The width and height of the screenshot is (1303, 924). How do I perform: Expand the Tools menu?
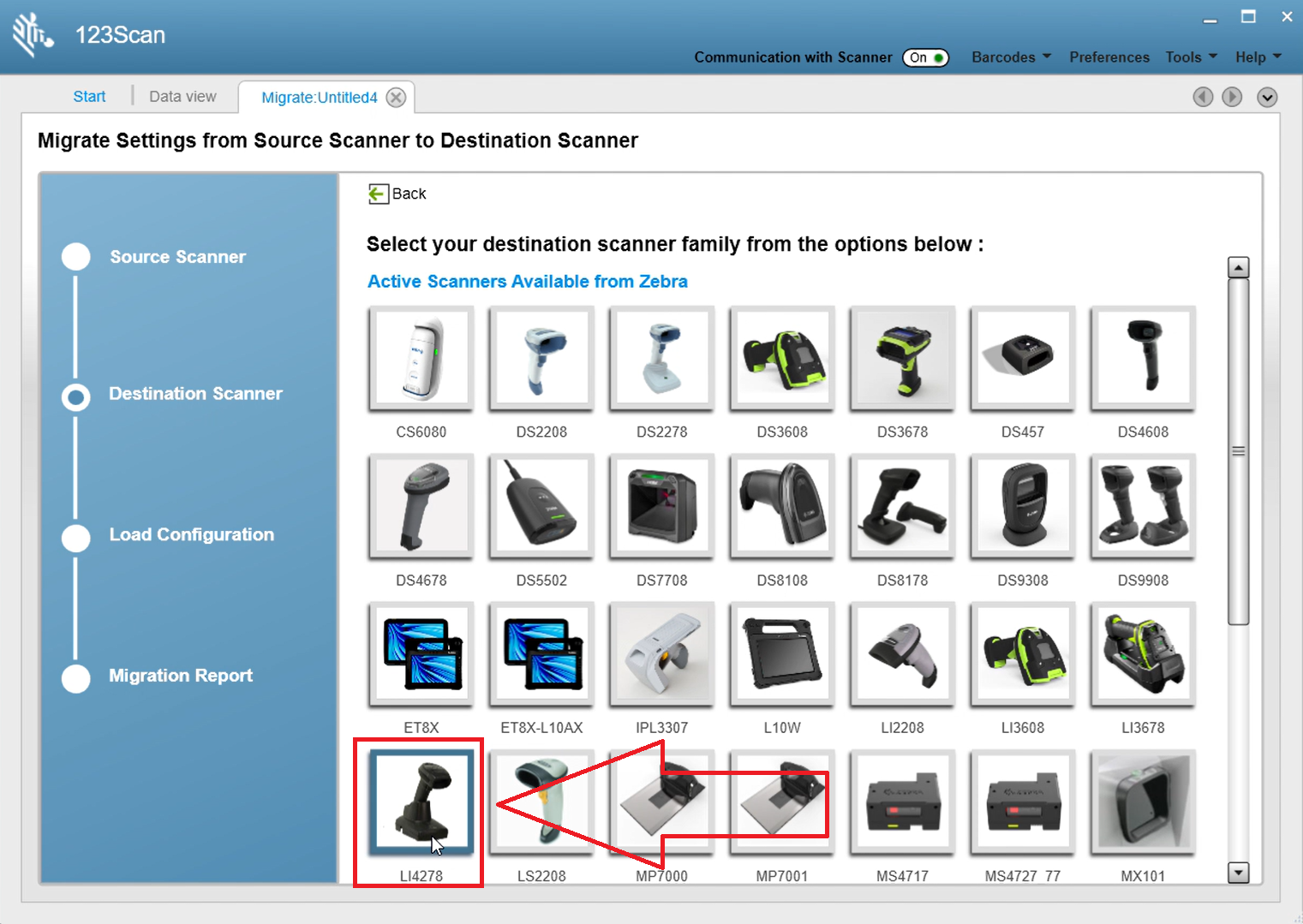click(1191, 57)
